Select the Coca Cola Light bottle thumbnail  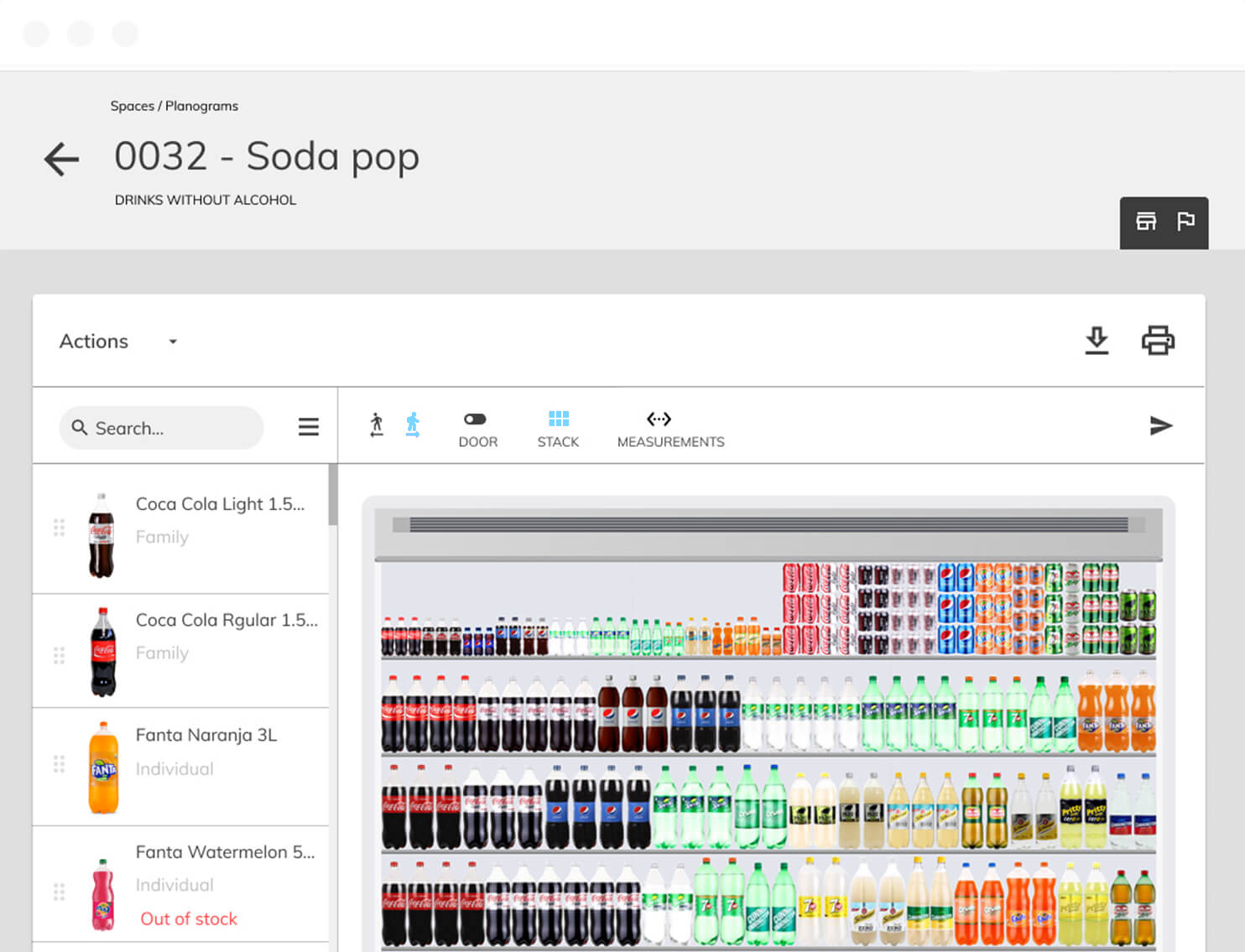tap(102, 535)
